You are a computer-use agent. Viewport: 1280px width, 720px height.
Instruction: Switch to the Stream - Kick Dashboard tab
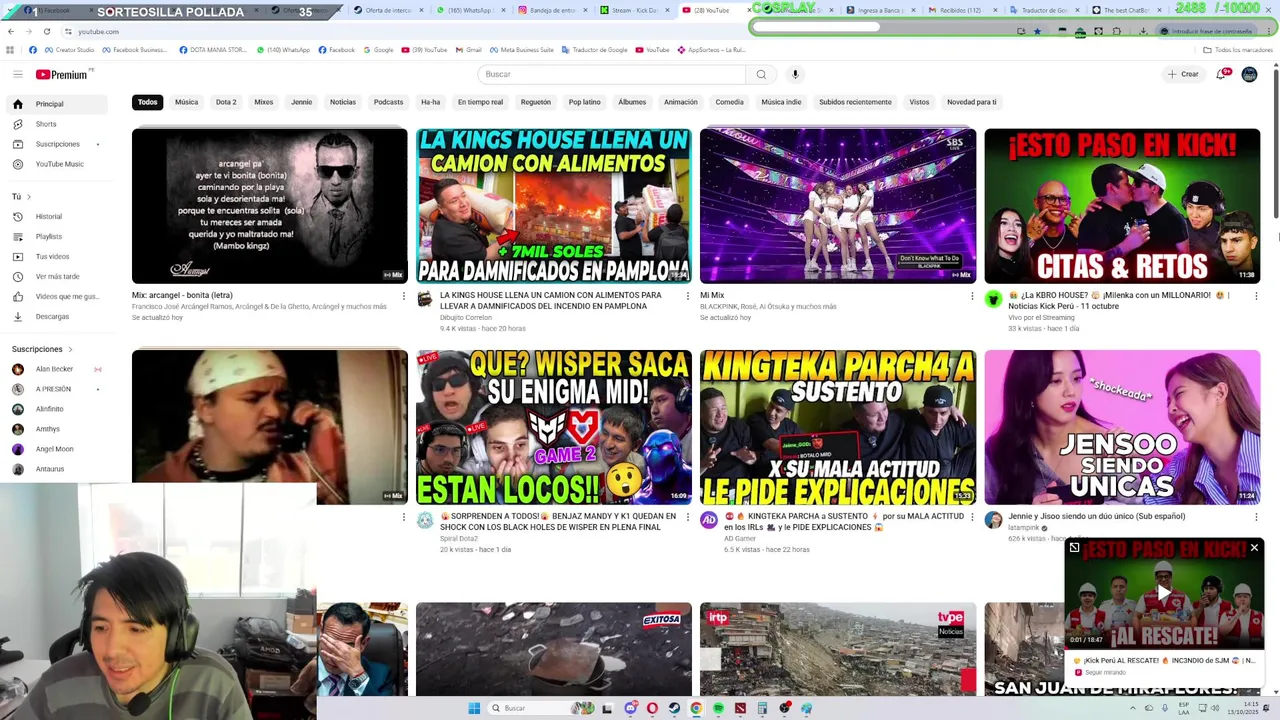(634, 10)
